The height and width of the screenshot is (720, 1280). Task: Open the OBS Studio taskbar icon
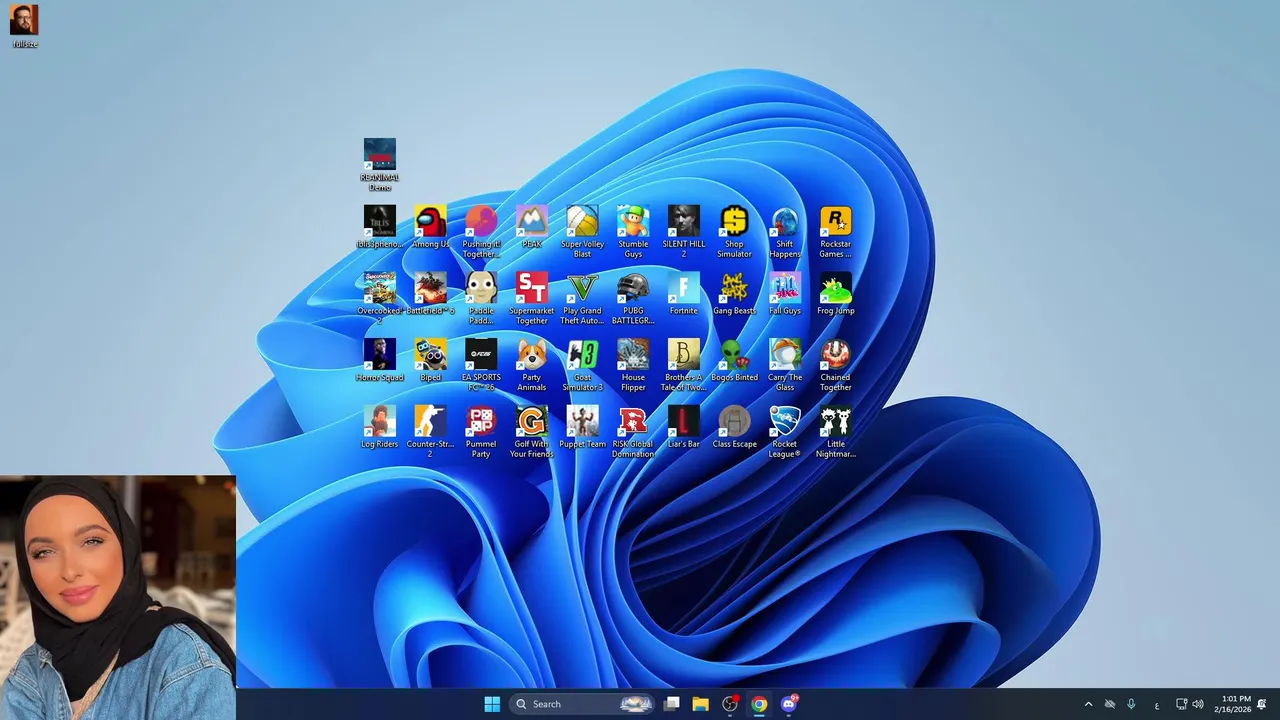click(730, 704)
